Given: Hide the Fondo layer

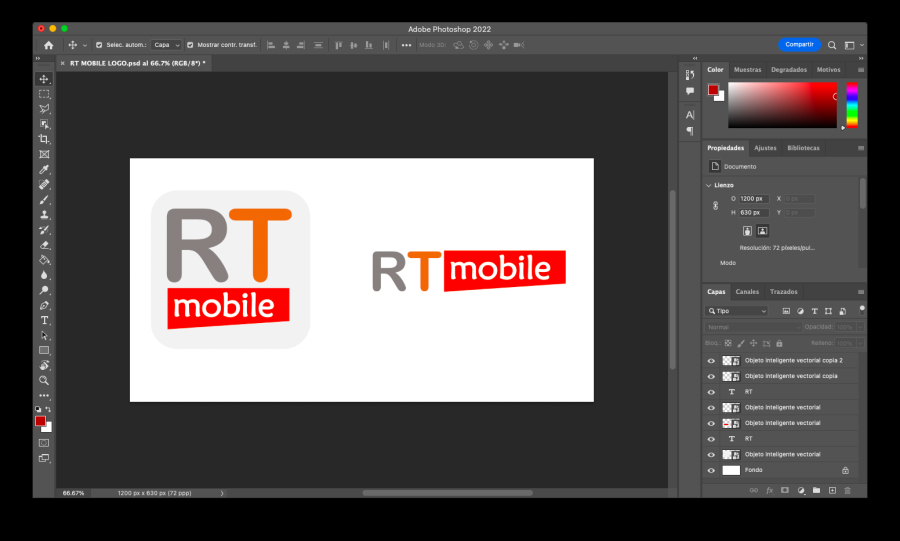Looking at the screenshot, I should coord(711,470).
